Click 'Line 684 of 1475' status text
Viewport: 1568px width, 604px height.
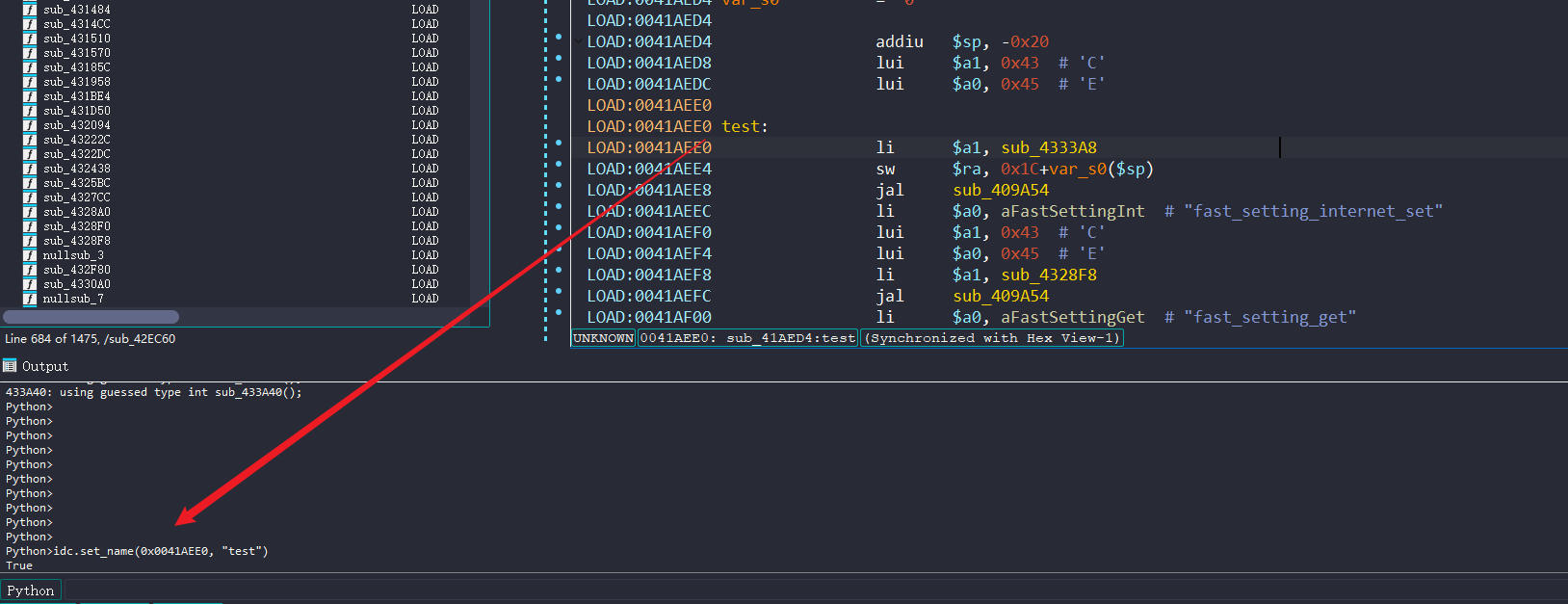click(50, 339)
